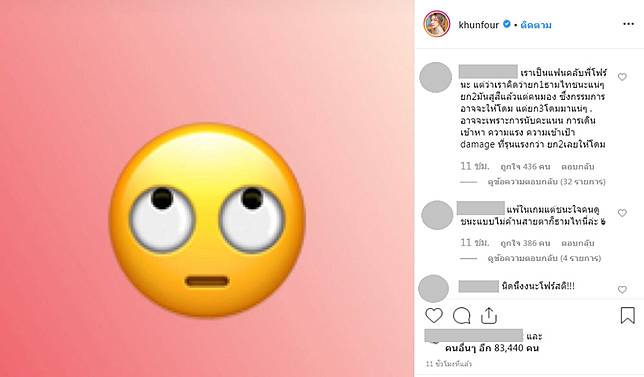This screenshot has height=377, width=644.
Task: Share the post via upload arrow icon
Action: coord(489,315)
